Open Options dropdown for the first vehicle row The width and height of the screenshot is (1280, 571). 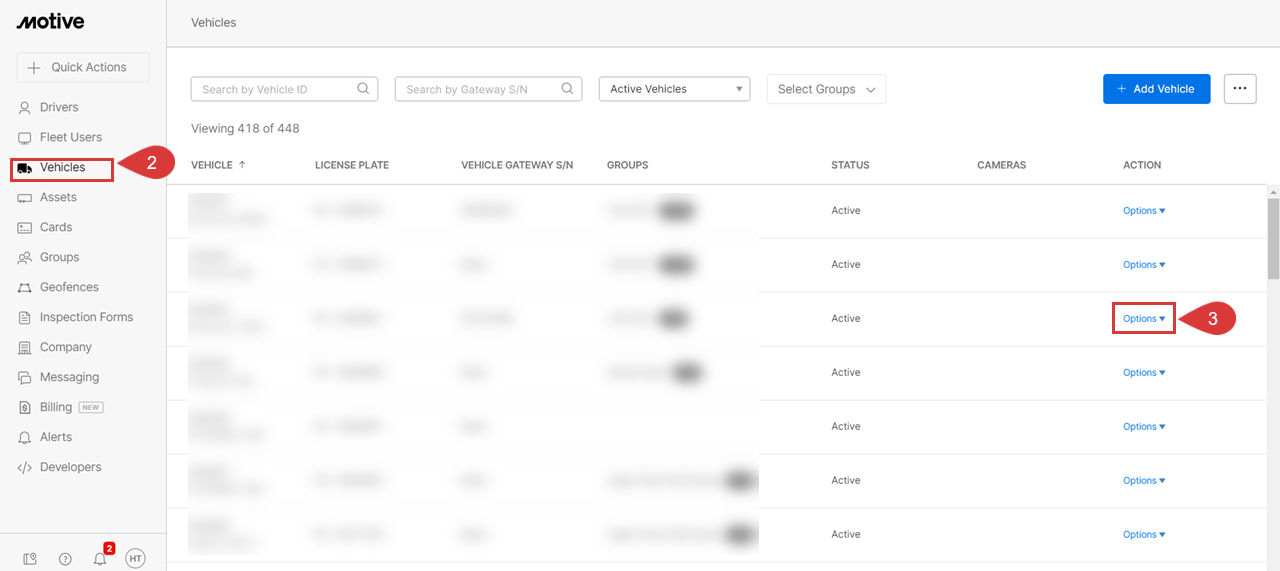pos(1143,211)
